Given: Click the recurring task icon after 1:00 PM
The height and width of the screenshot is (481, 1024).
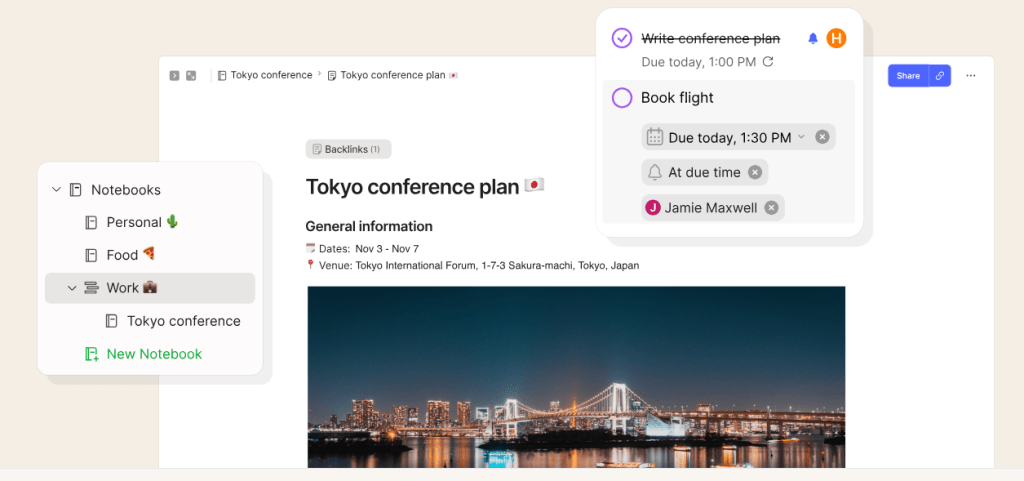Looking at the screenshot, I should 768,62.
